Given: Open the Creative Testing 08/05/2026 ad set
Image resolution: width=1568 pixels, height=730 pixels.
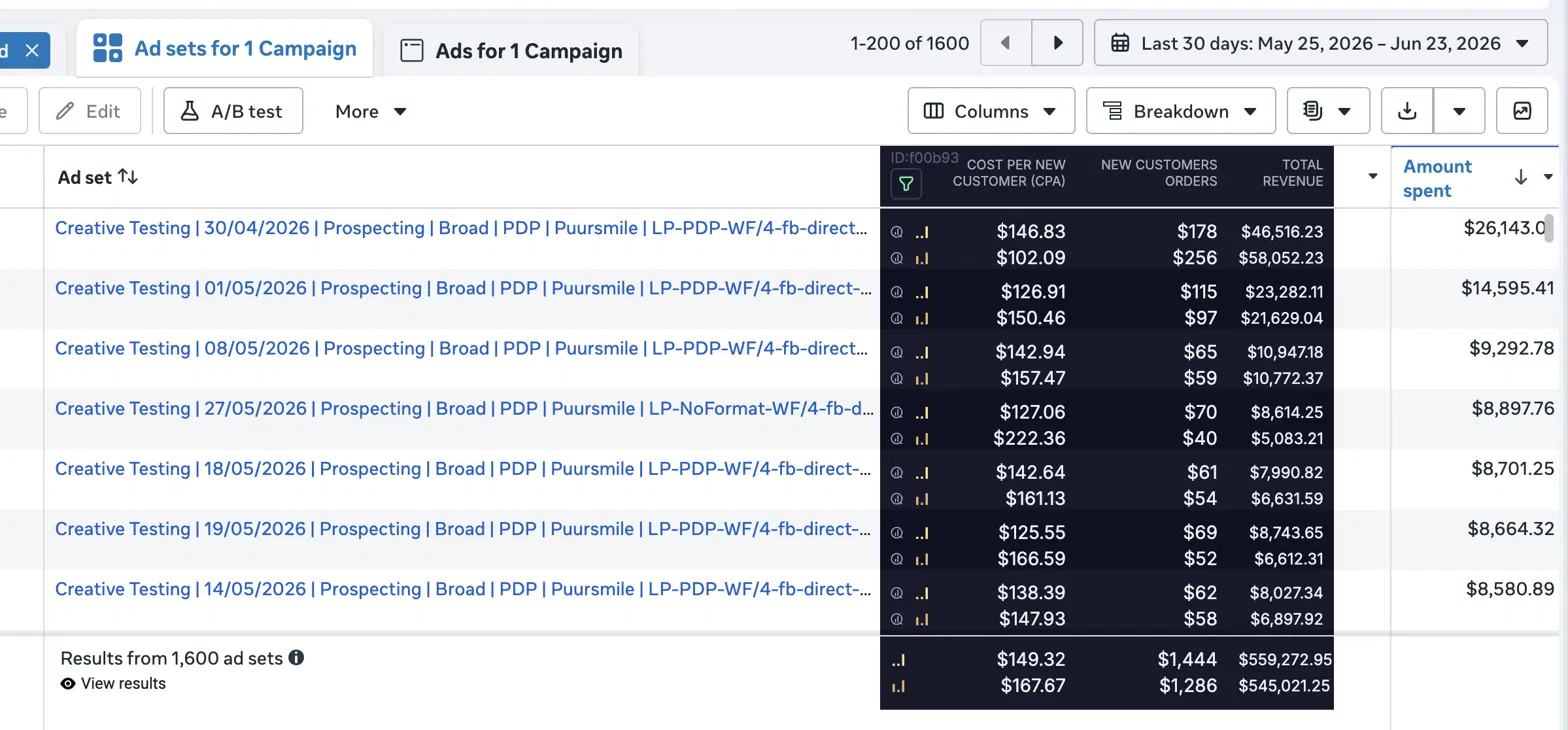Looking at the screenshot, I should (461, 348).
